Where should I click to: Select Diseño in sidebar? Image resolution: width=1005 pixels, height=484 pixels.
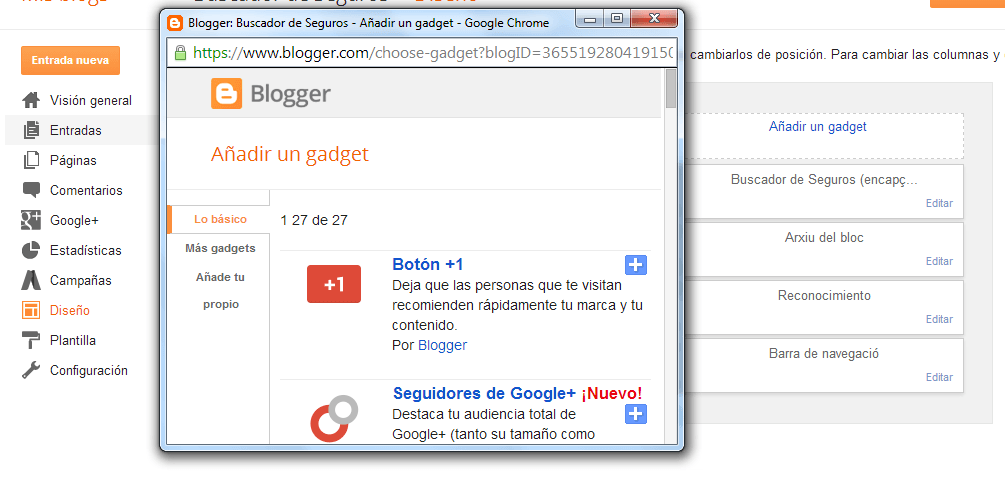point(70,311)
